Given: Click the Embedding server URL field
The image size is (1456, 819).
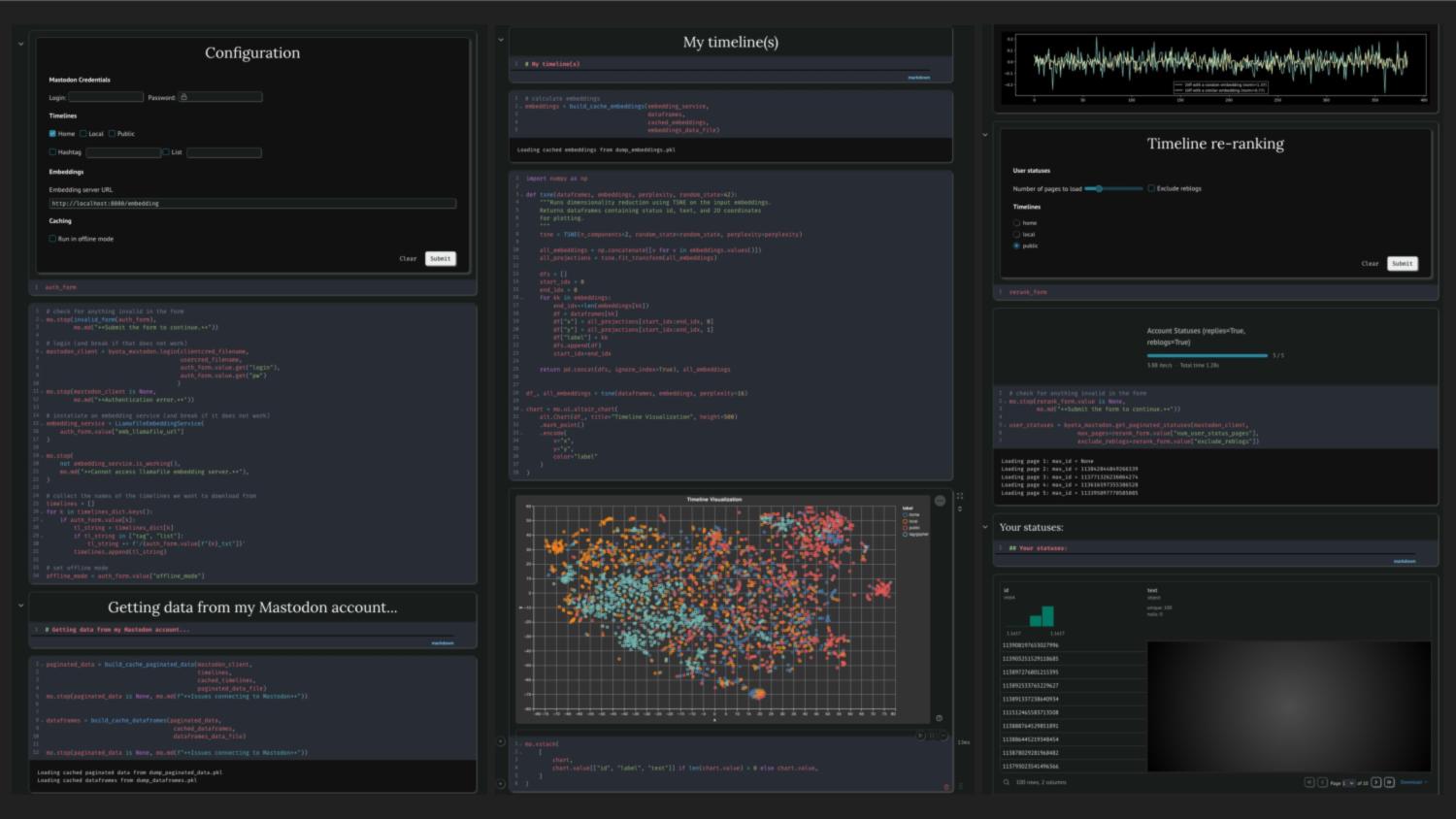Looking at the screenshot, I should pyautogui.click(x=252, y=204).
